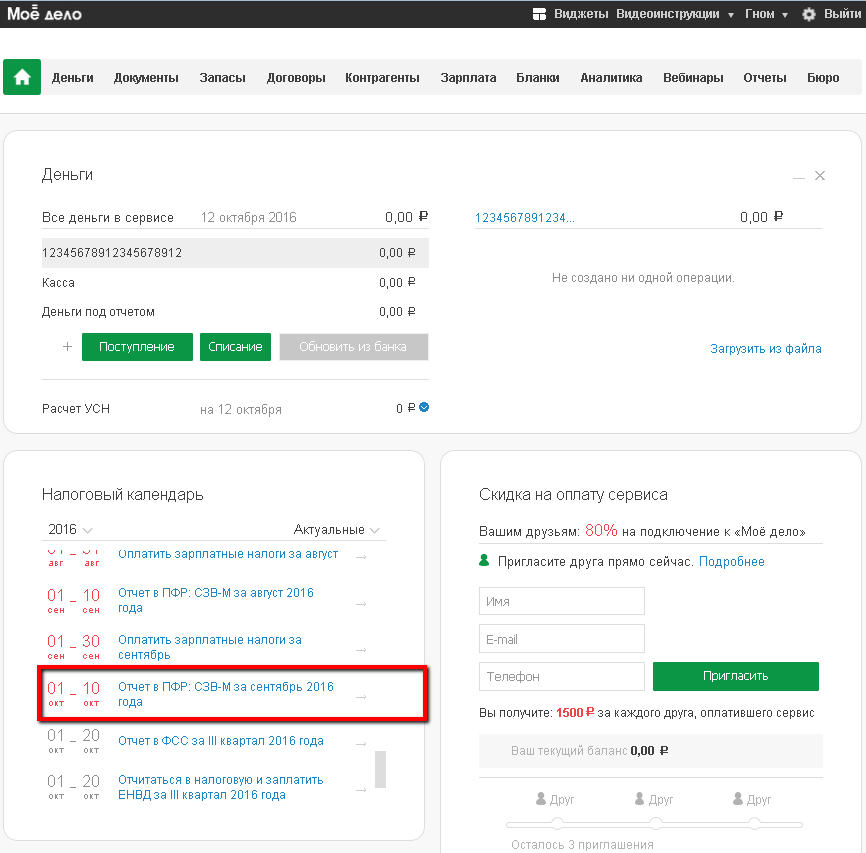
Task: Click the Имя input field
Action: point(562,601)
